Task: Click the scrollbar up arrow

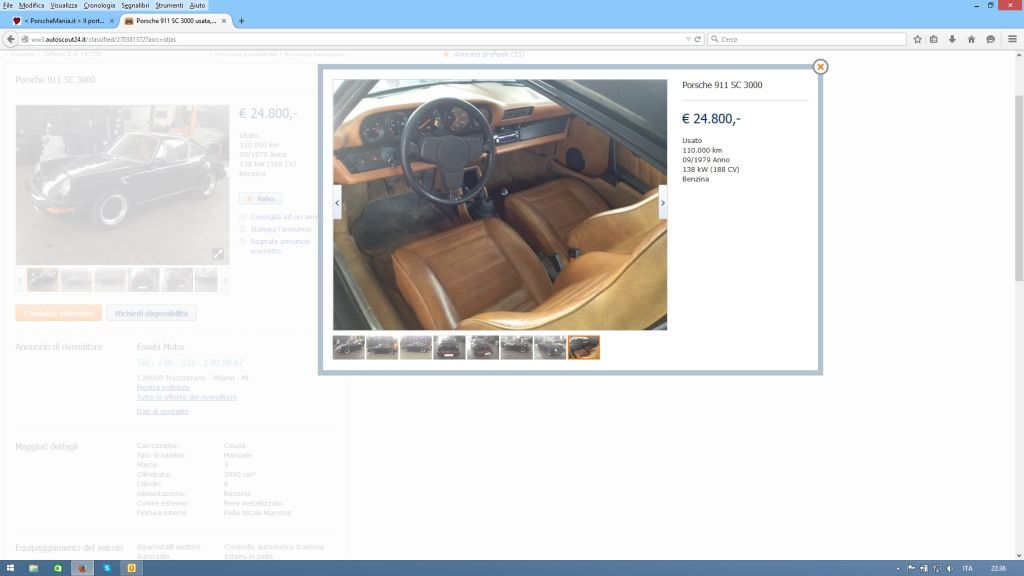Action: click(x=1019, y=56)
